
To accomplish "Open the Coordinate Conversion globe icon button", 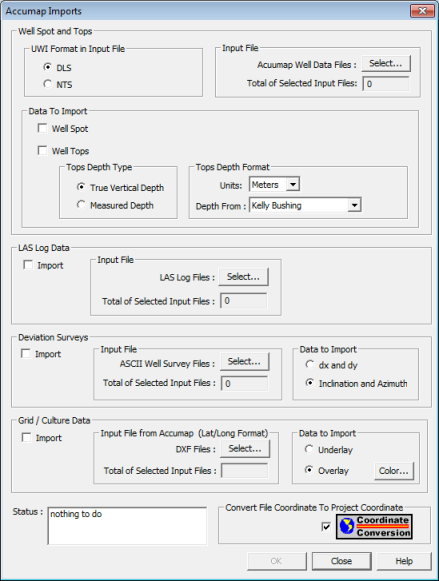I will pyautogui.click(x=374, y=526).
